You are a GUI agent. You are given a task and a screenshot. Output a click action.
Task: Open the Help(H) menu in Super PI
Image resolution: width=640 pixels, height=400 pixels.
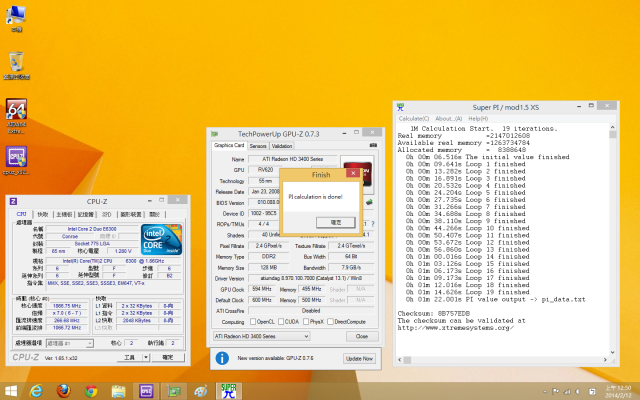pyautogui.click(x=478, y=119)
